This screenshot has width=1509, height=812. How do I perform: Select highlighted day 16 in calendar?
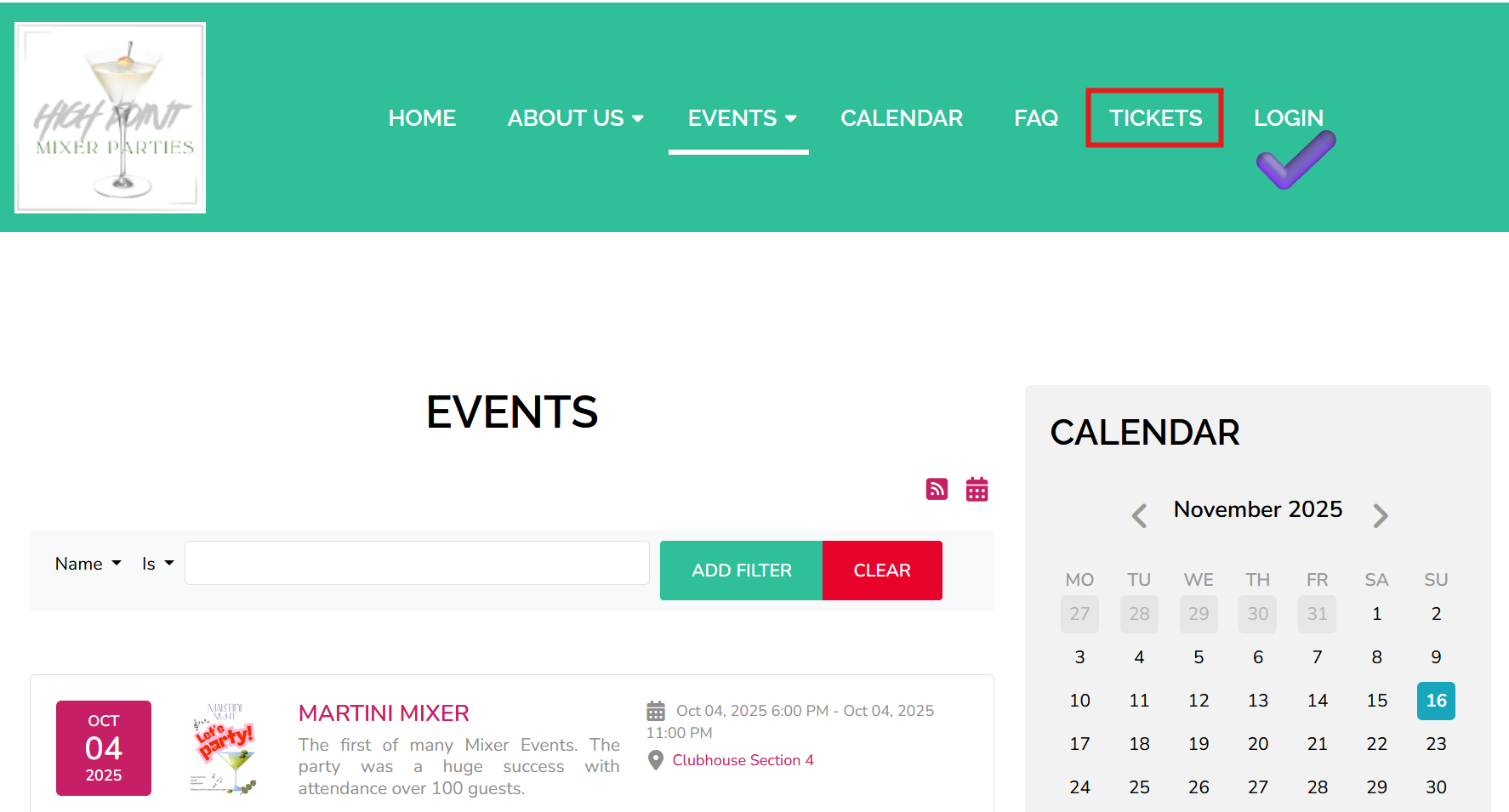click(1435, 701)
